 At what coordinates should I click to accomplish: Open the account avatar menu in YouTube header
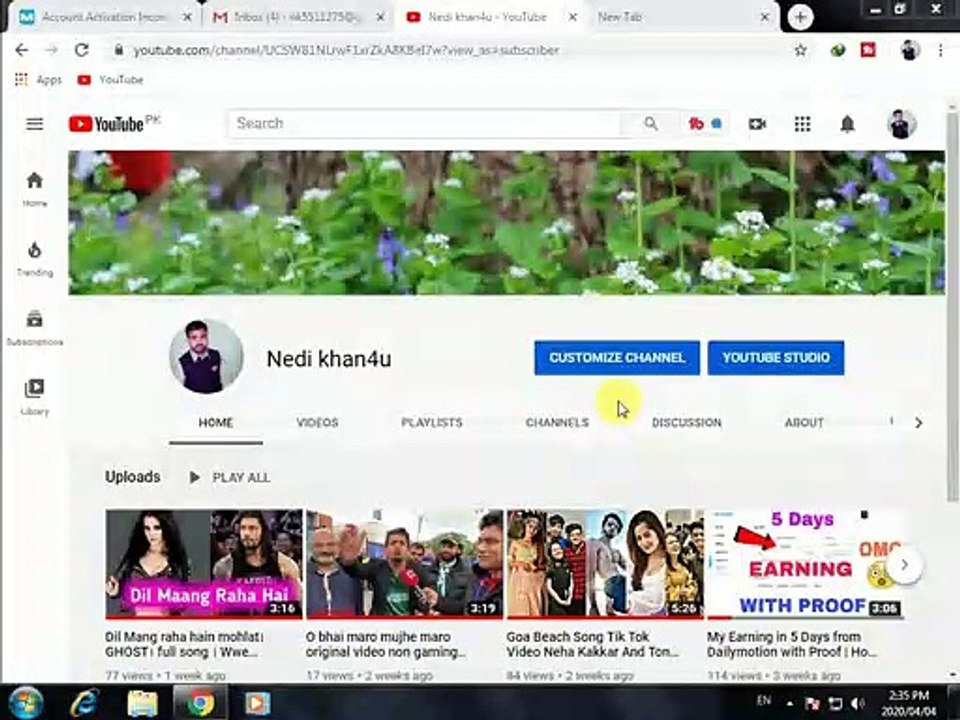901,124
